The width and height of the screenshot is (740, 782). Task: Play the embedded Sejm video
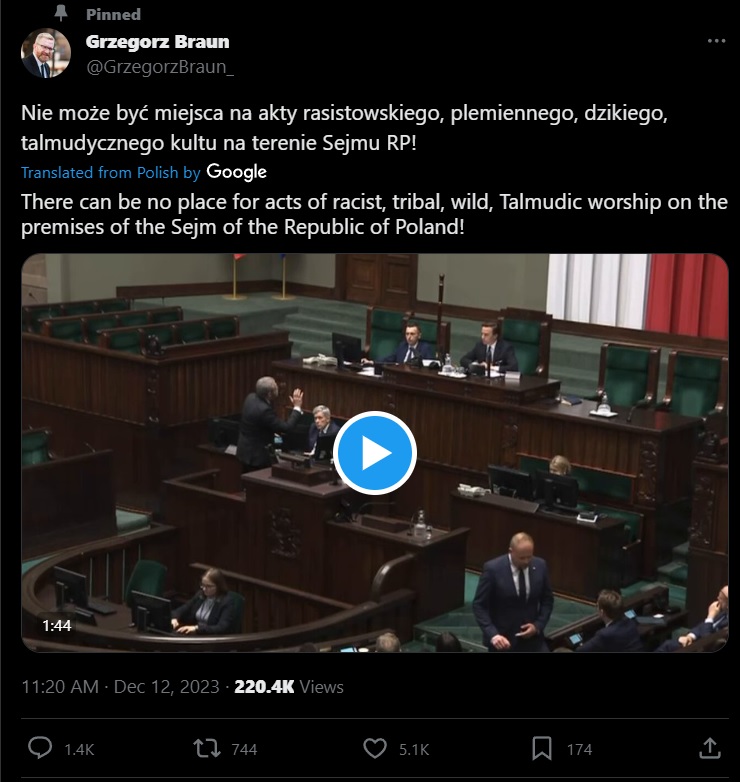pos(375,453)
